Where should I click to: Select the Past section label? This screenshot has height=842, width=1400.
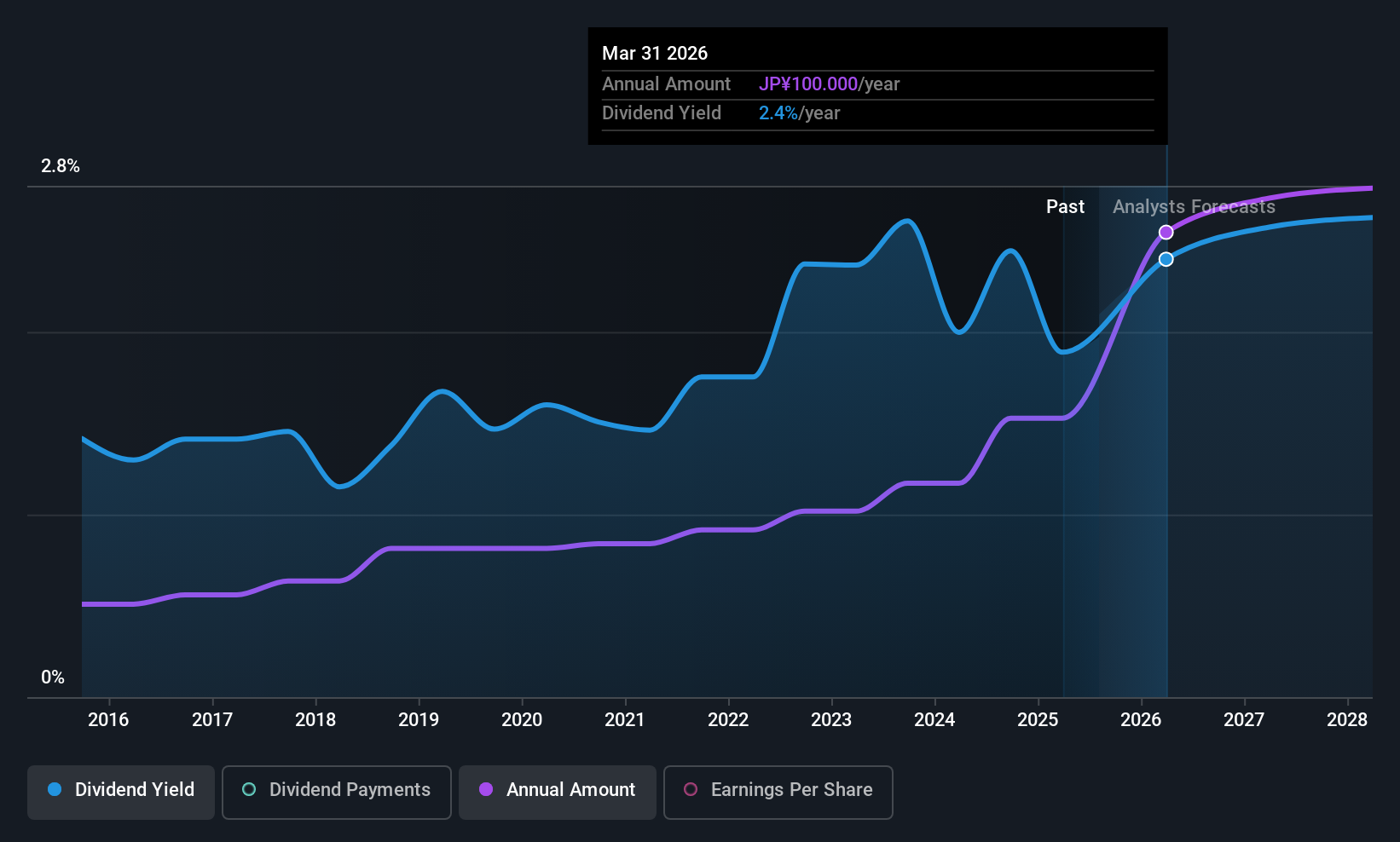pos(1064,206)
